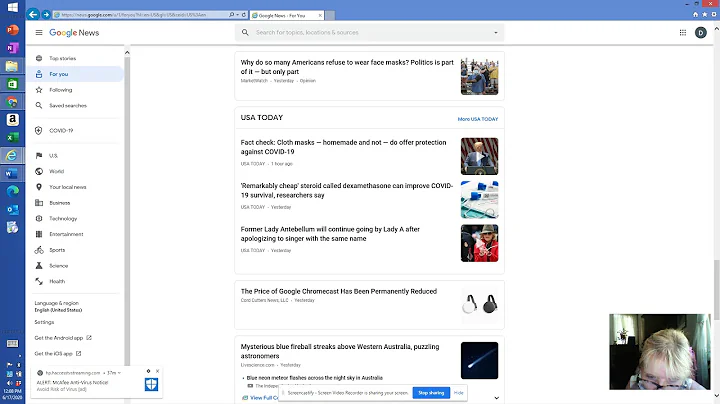
Task: Click Get the iOS app link
Action: click(58, 354)
